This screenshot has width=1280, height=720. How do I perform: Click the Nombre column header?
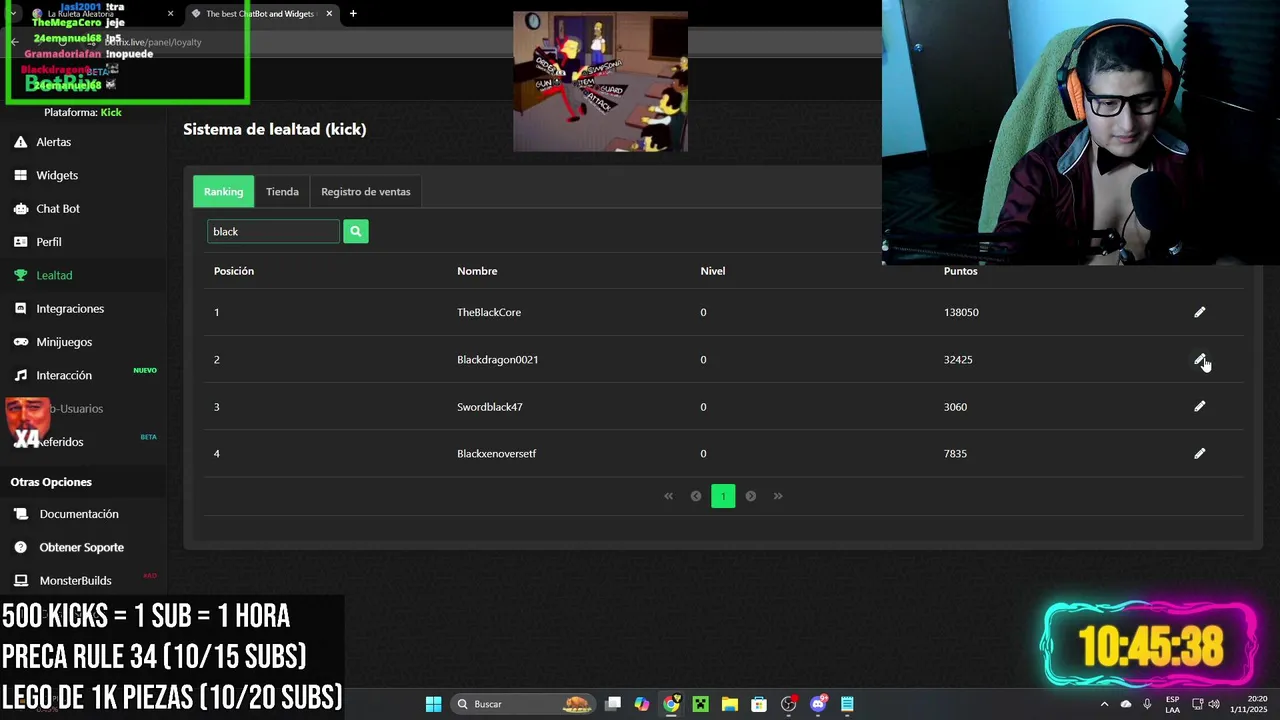coord(477,271)
